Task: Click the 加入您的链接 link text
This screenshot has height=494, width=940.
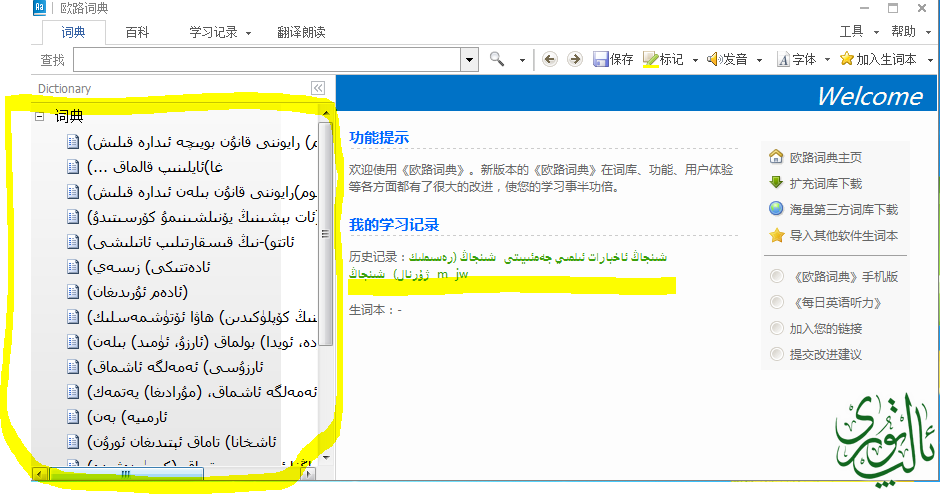Action: [825, 329]
